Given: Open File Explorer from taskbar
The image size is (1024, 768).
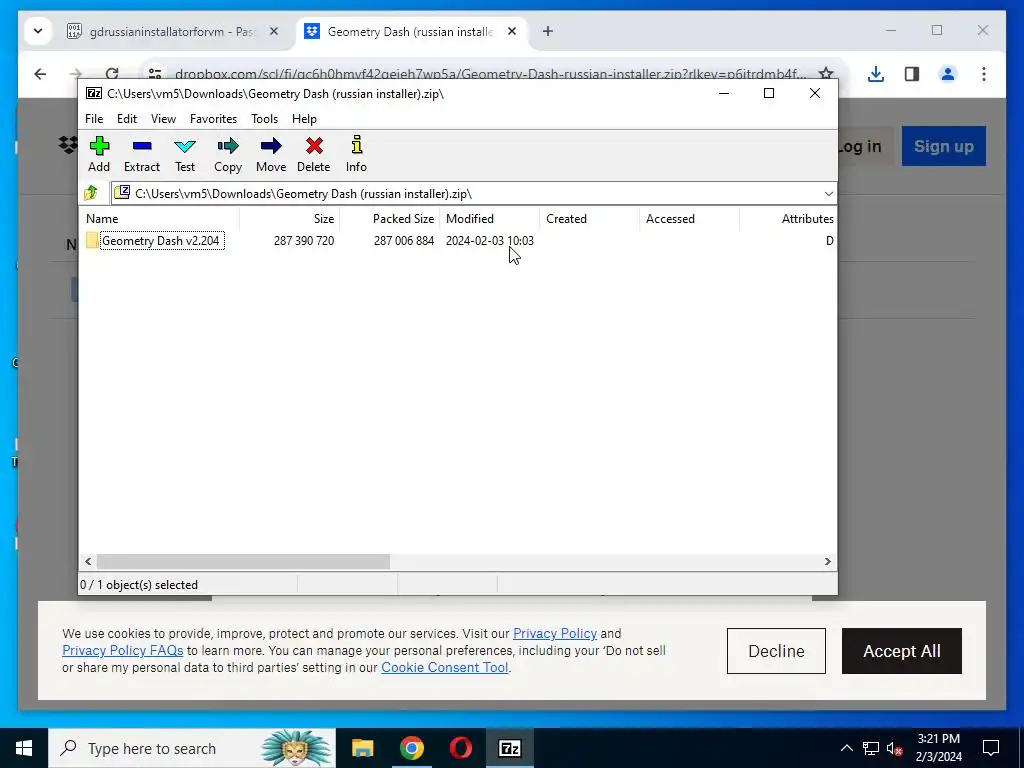Looking at the screenshot, I should (362, 748).
